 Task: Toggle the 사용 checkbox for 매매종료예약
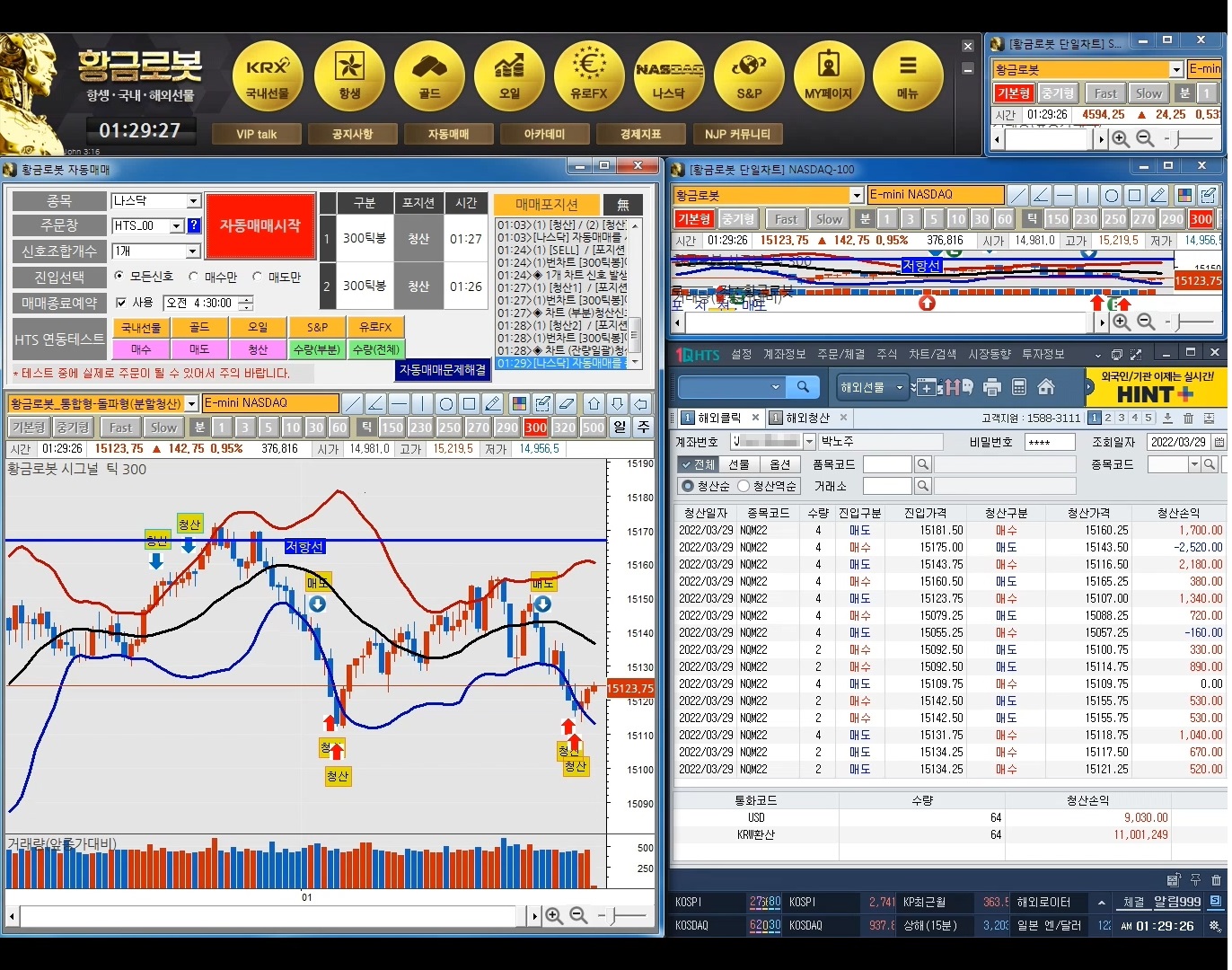coord(121,303)
